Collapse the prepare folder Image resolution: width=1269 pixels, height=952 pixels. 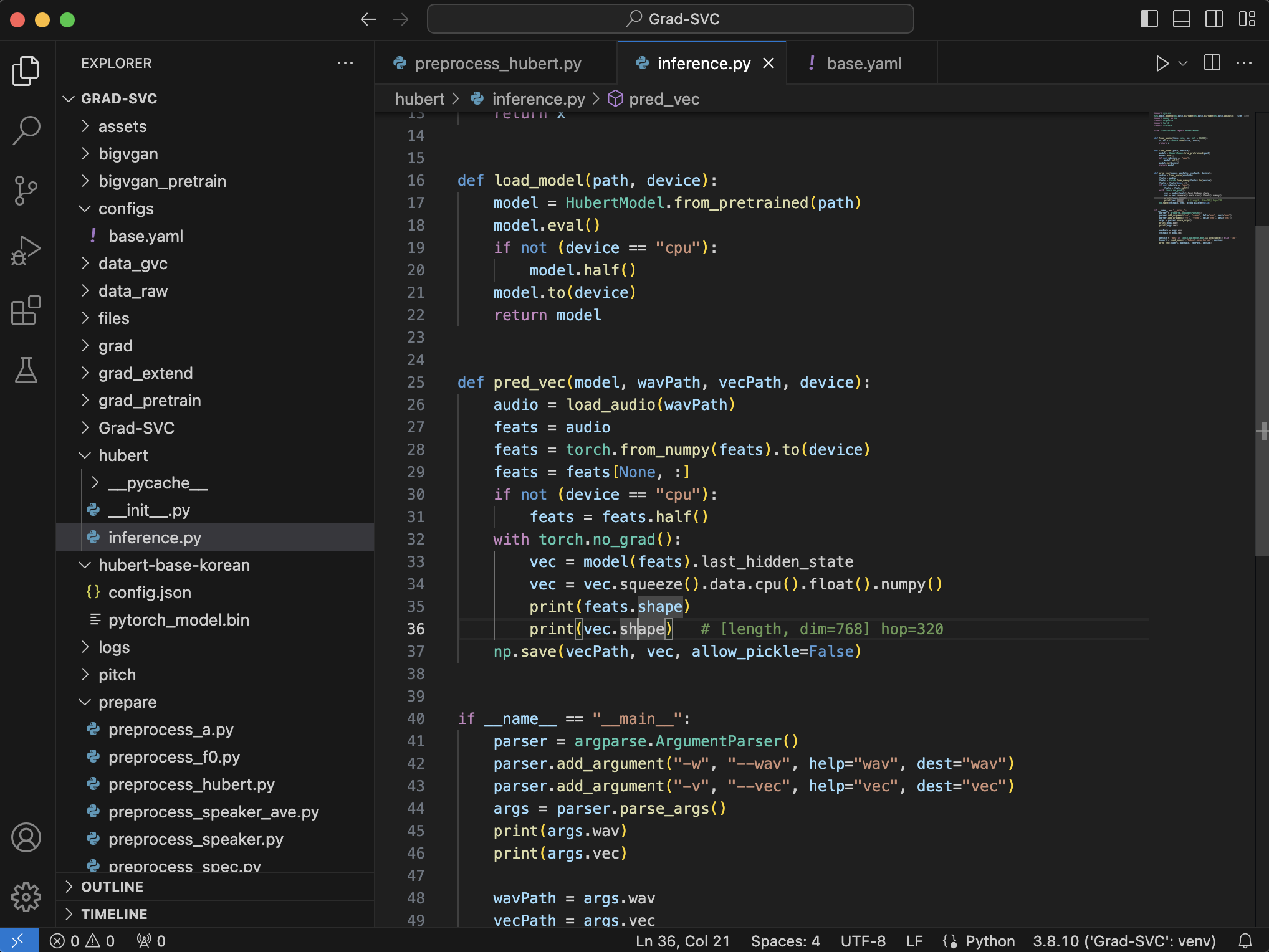[x=215, y=702]
